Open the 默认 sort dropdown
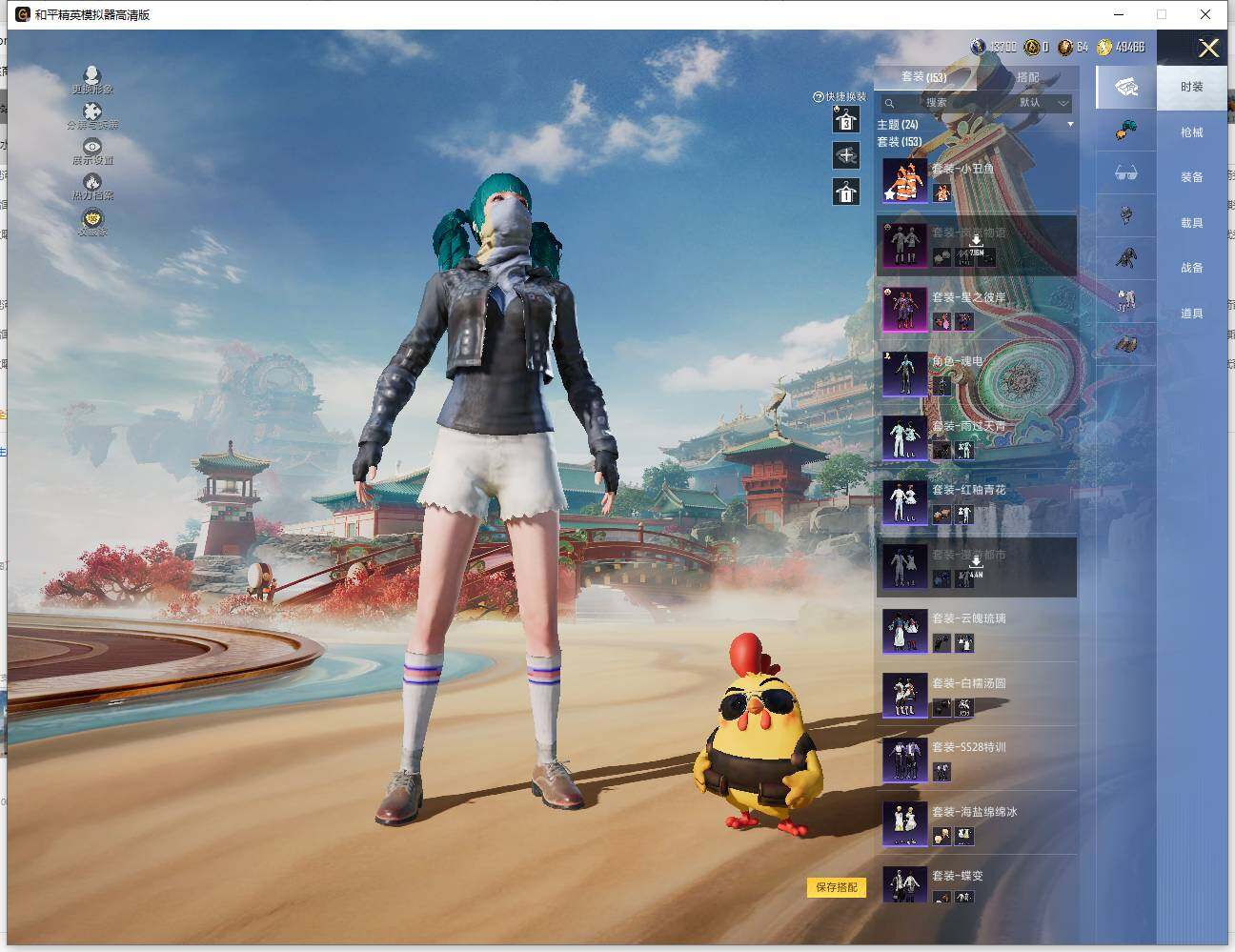The width and height of the screenshot is (1235, 952). point(1043,103)
